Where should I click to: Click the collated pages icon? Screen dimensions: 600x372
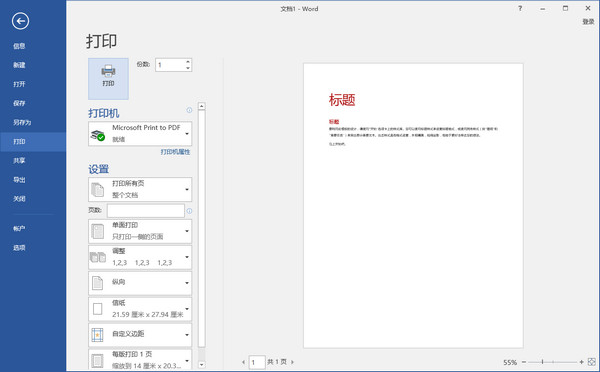[98, 257]
